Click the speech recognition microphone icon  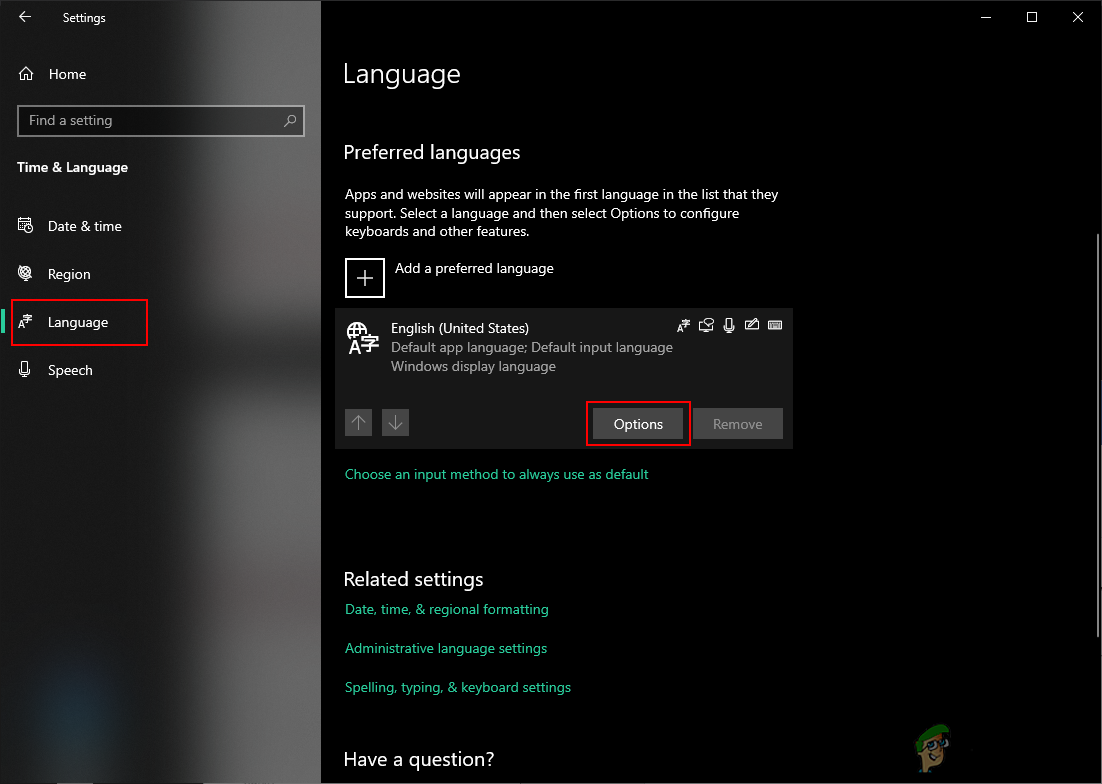[x=729, y=325]
